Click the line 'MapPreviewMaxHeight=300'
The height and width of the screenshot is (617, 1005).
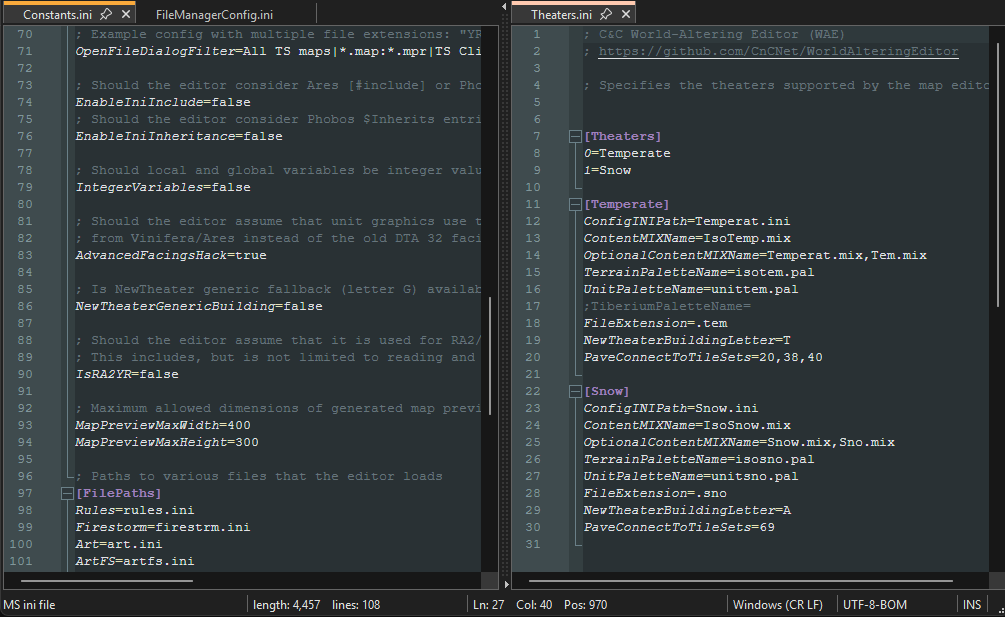coord(167,442)
